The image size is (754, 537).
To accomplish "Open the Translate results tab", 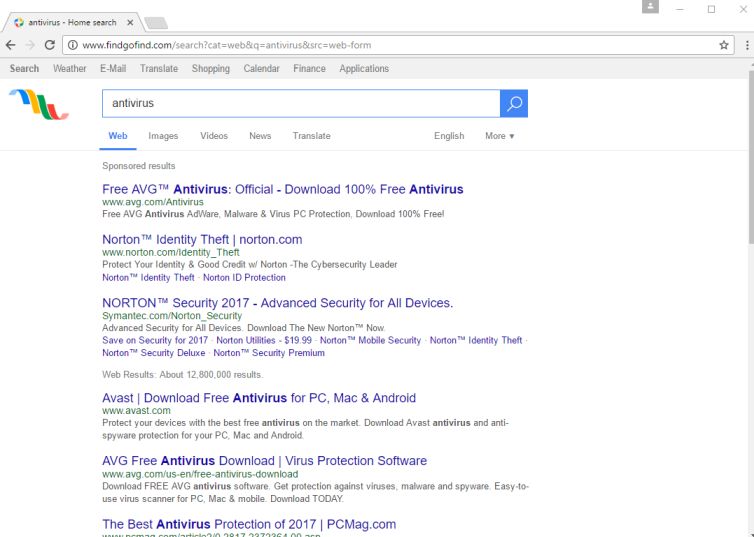I will (x=312, y=136).
